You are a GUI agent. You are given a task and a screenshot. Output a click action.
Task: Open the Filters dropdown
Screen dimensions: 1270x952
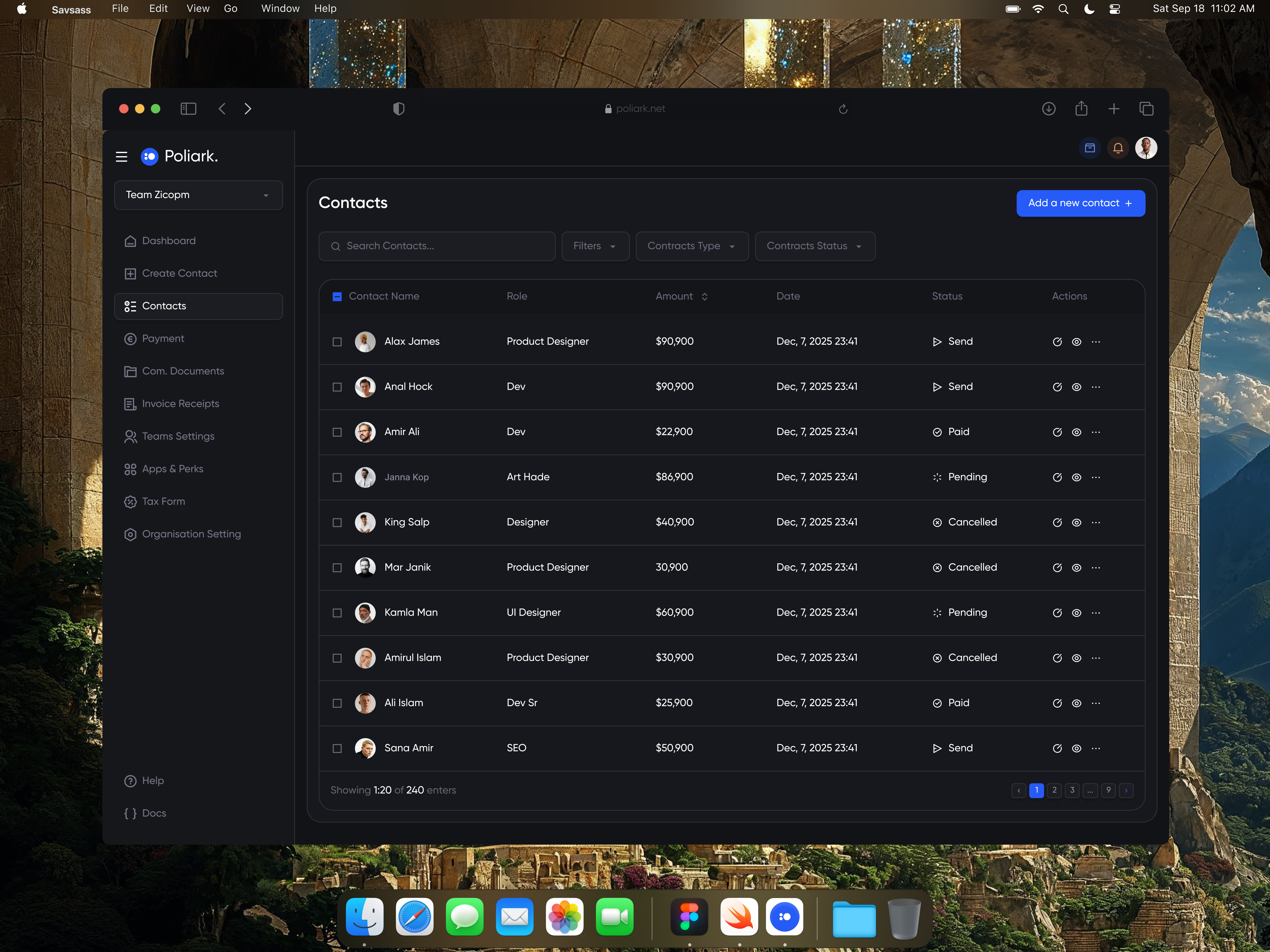click(595, 246)
